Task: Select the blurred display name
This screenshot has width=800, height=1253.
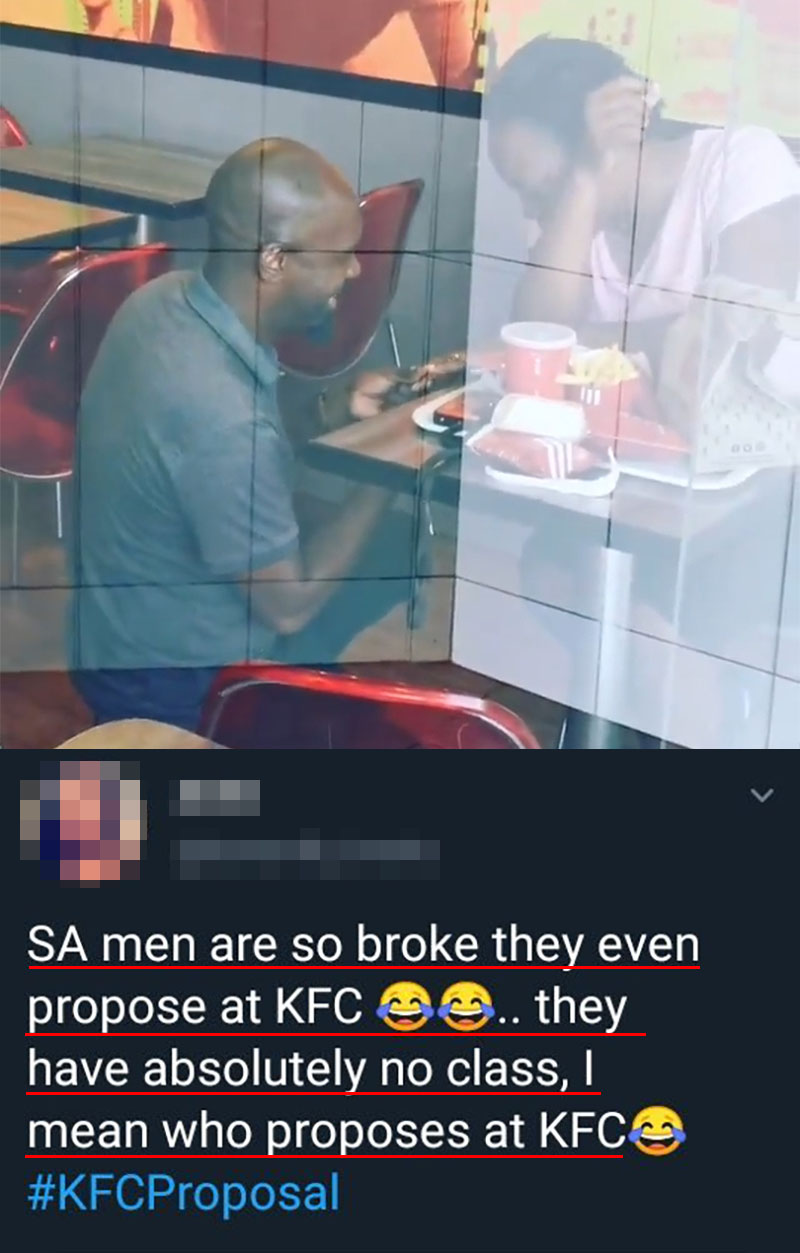Action: click(x=214, y=798)
